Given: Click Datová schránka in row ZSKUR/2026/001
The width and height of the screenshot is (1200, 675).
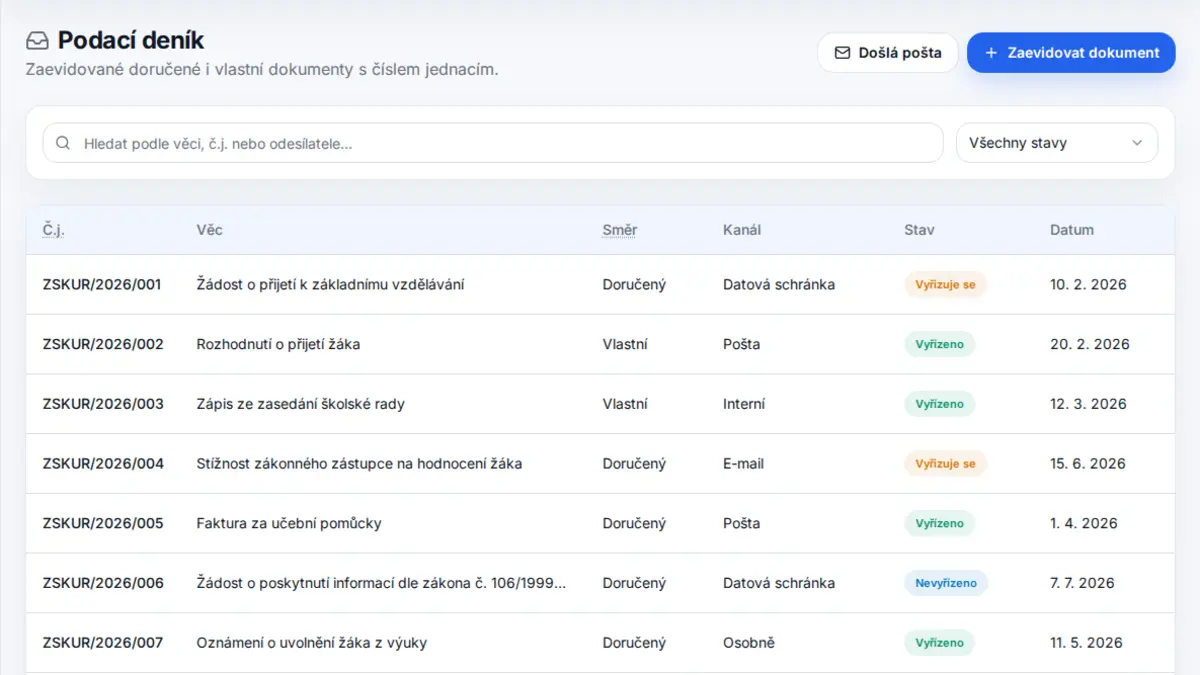Looking at the screenshot, I should [779, 284].
